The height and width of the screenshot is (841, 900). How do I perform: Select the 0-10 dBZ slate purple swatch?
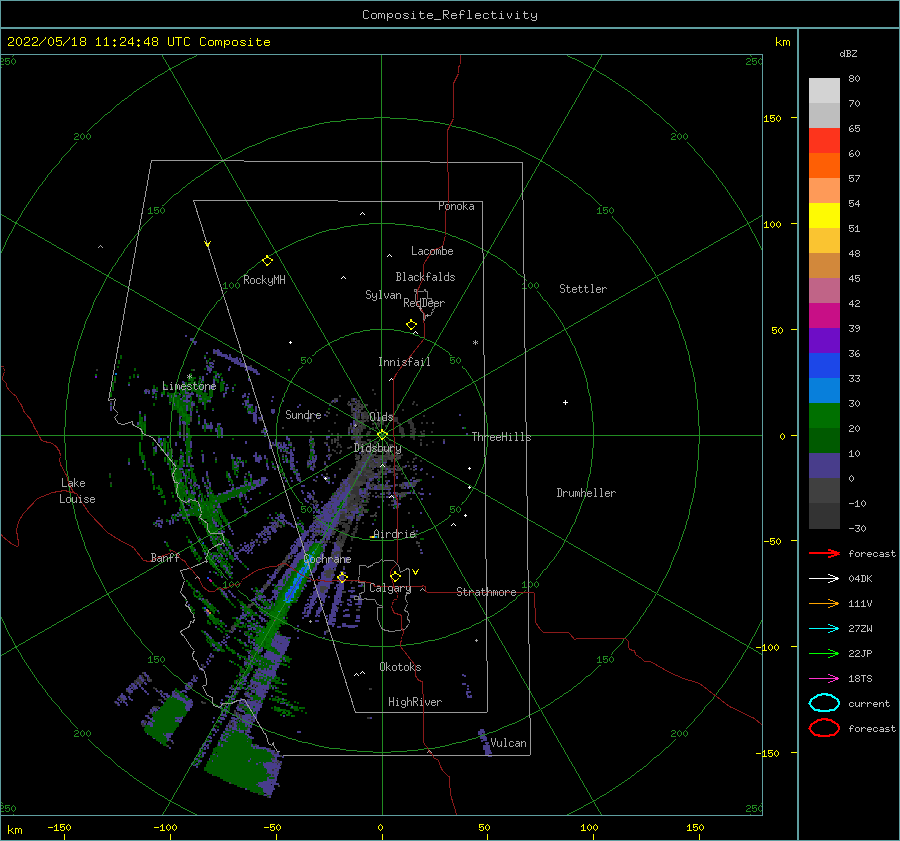[824, 466]
